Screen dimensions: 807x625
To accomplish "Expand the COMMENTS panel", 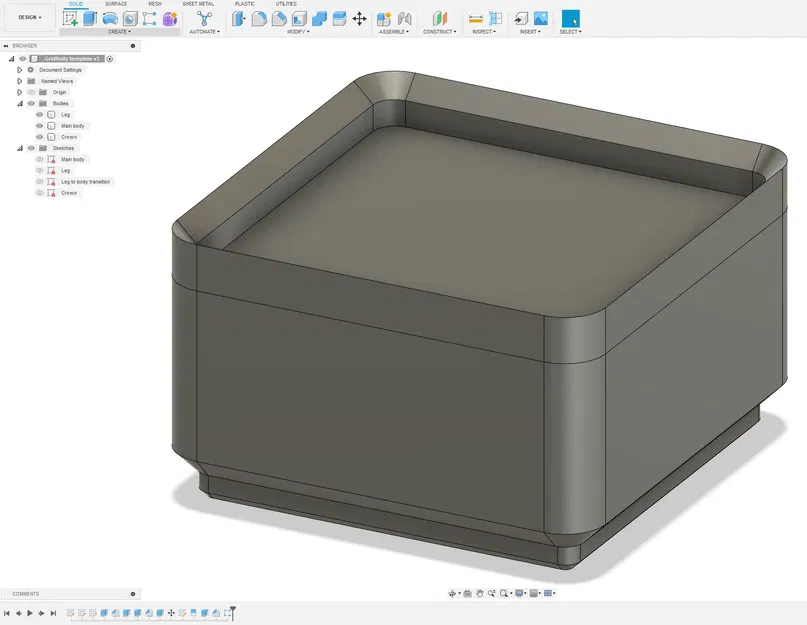I will [131, 593].
